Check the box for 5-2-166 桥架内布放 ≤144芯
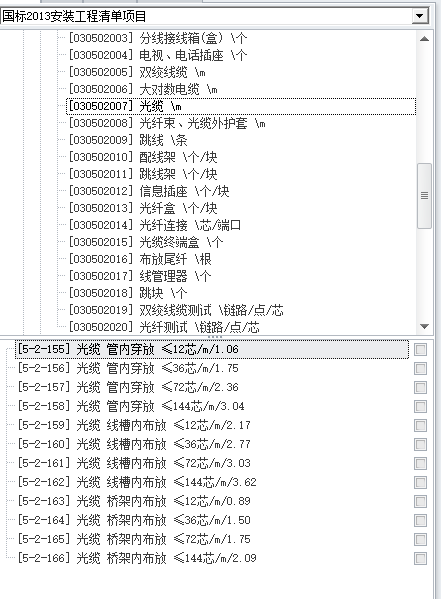Image resolution: width=441 pixels, height=599 pixels. tap(420, 559)
